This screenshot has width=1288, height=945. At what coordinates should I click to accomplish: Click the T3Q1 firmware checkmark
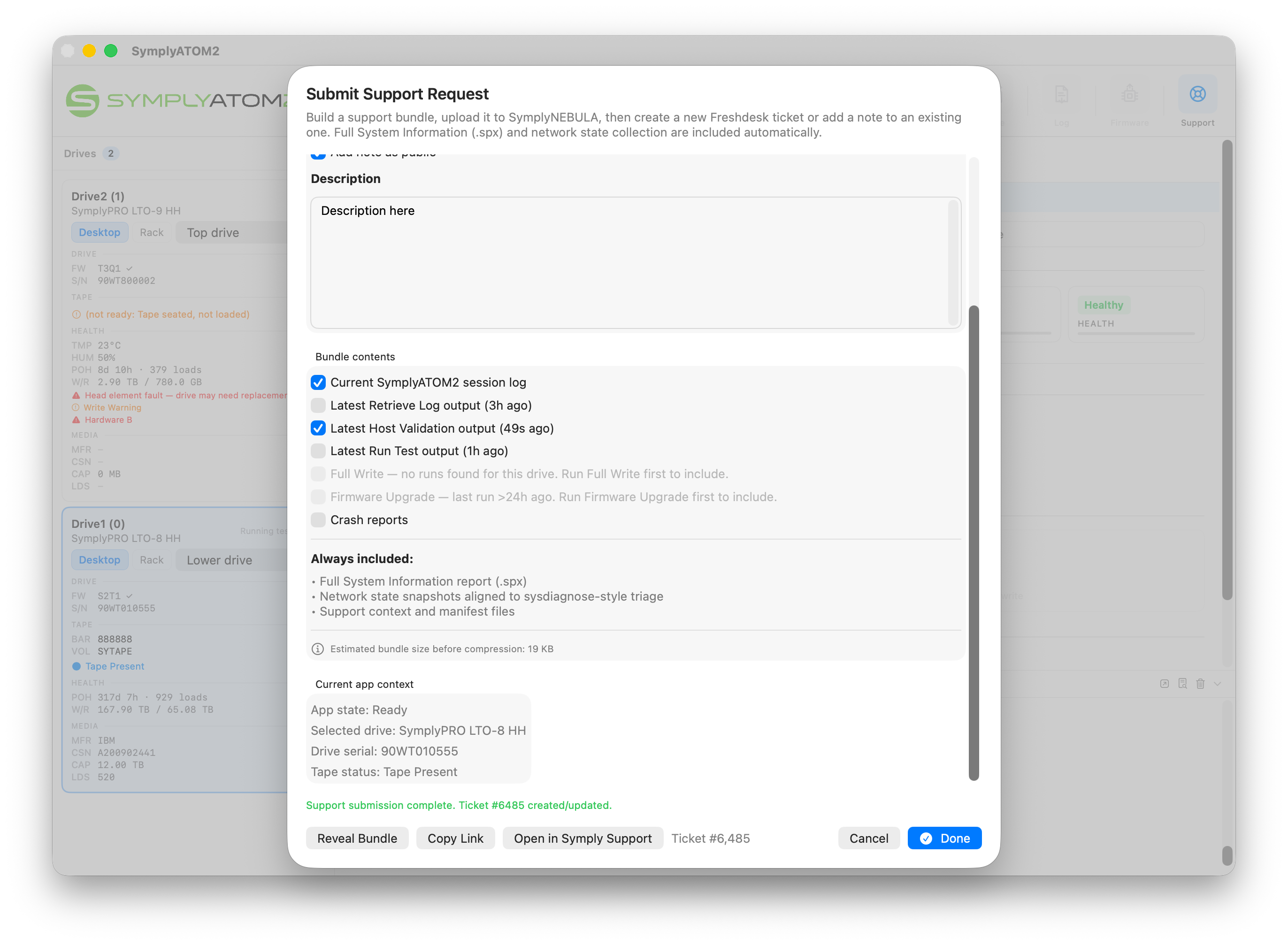pyautogui.click(x=129, y=268)
